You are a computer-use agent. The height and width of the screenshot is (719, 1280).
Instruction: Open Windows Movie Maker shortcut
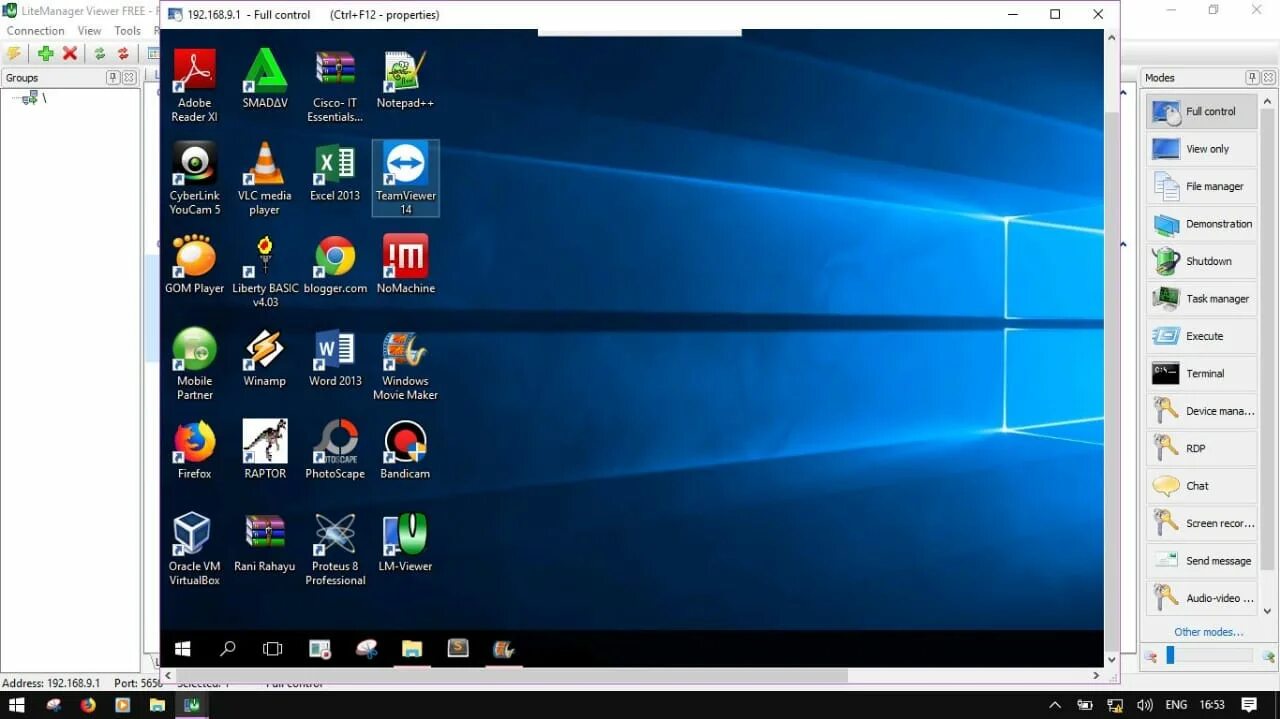[x=405, y=364]
